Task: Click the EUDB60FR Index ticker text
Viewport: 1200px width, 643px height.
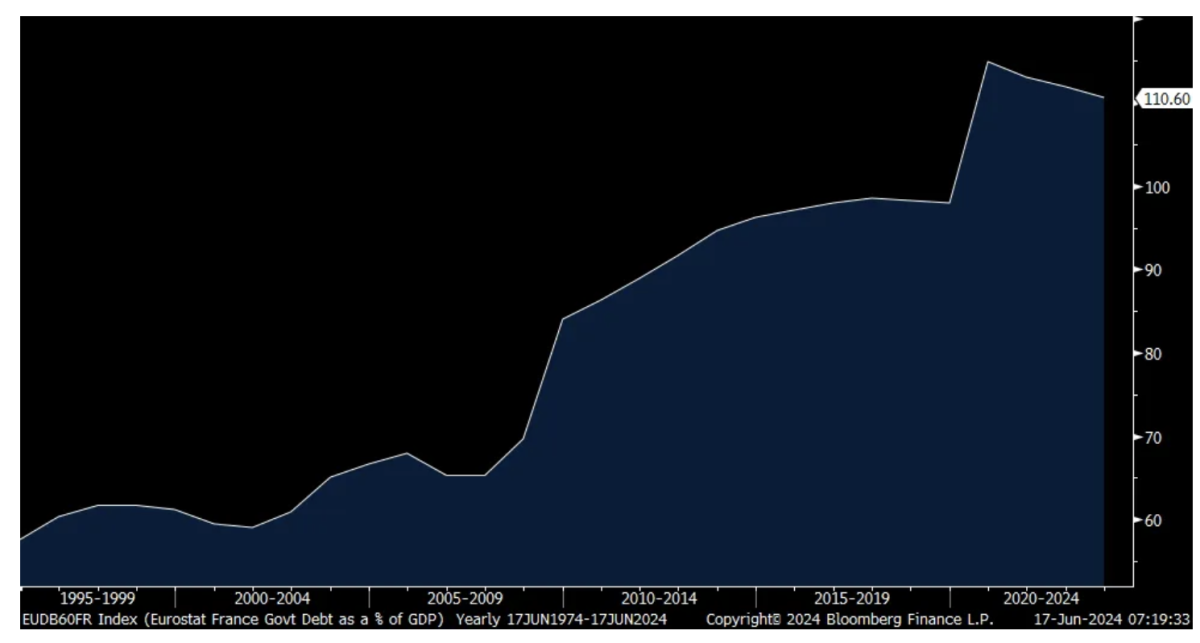Action: pos(66,620)
